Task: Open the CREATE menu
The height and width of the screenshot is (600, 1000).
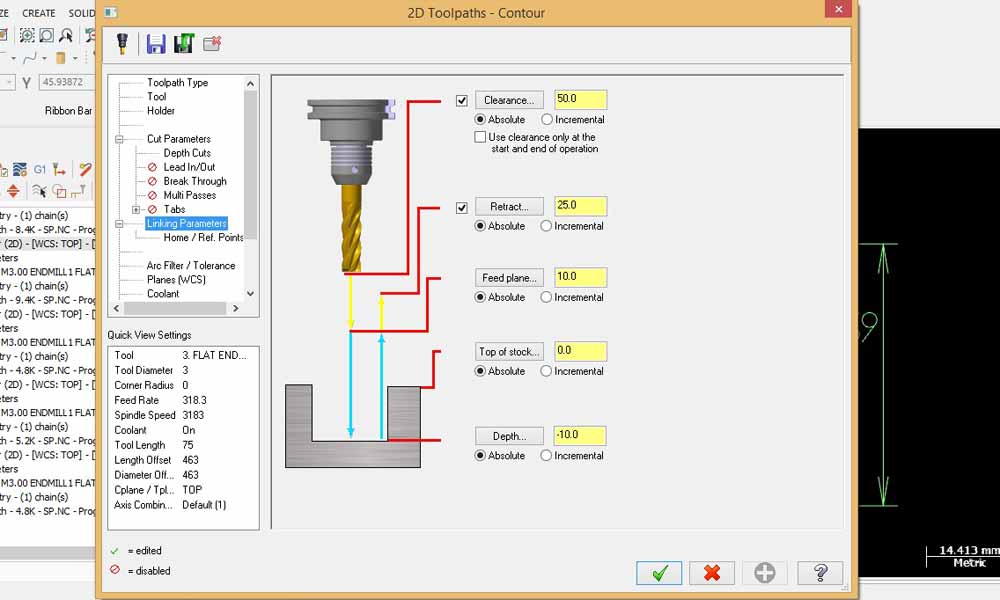Action: click(x=39, y=13)
